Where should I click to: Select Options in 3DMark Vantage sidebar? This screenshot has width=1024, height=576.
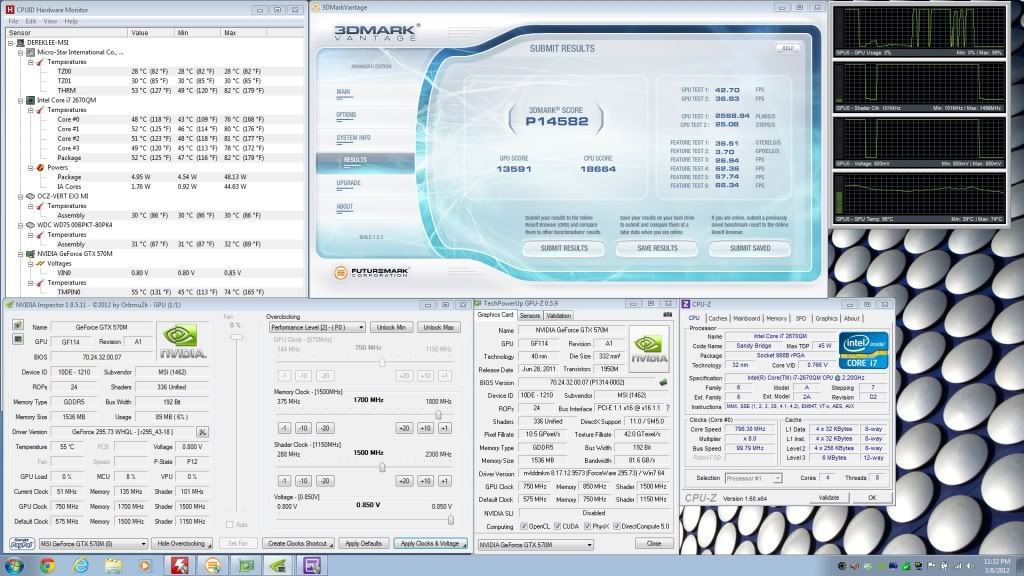coord(346,115)
